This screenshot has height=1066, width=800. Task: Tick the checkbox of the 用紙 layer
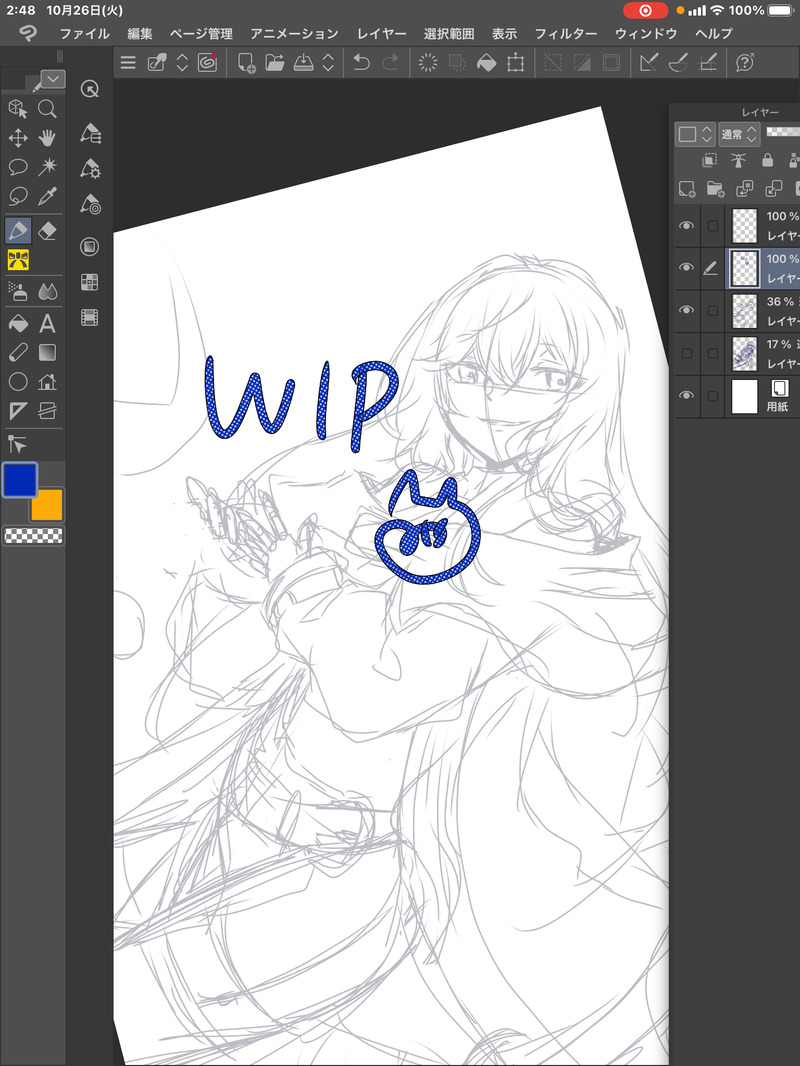click(x=712, y=396)
